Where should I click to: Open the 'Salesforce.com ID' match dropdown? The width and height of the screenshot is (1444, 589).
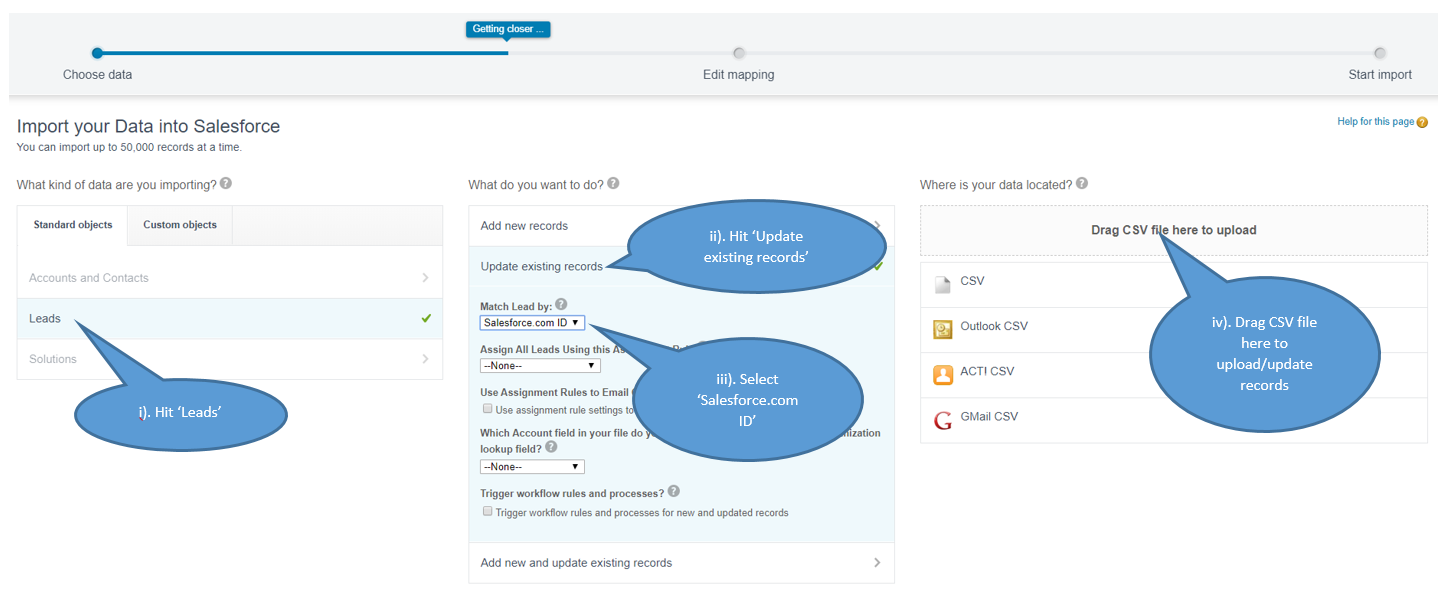532,323
